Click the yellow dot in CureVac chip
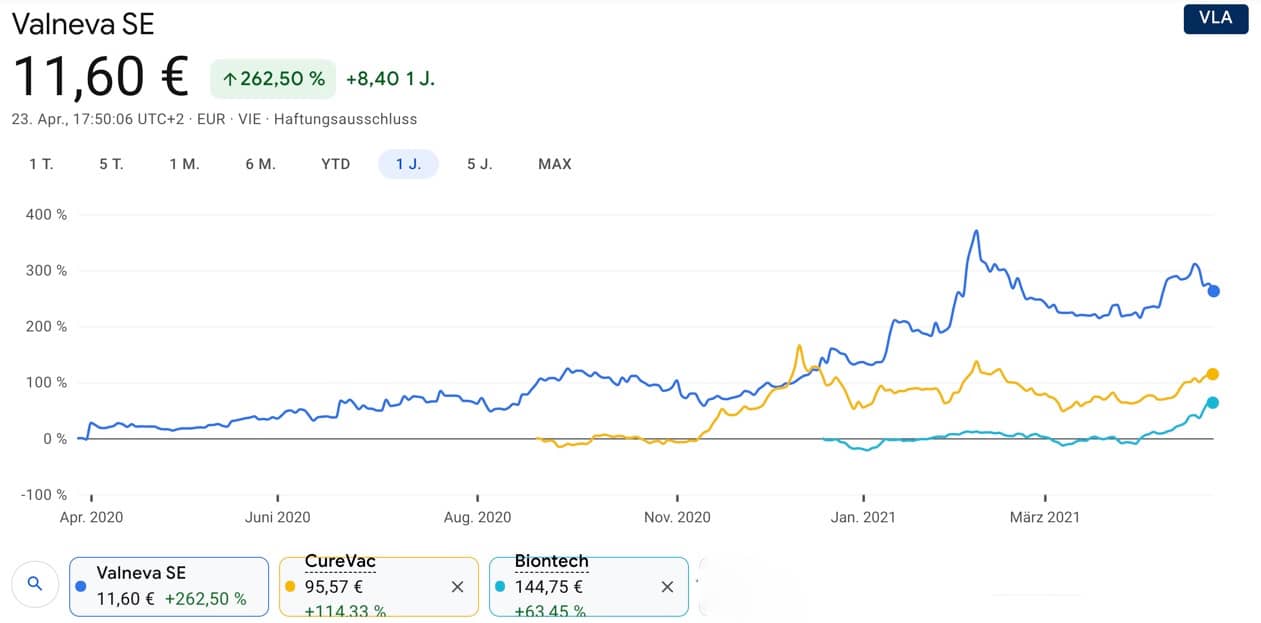The height and width of the screenshot is (623, 1261). click(291, 586)
